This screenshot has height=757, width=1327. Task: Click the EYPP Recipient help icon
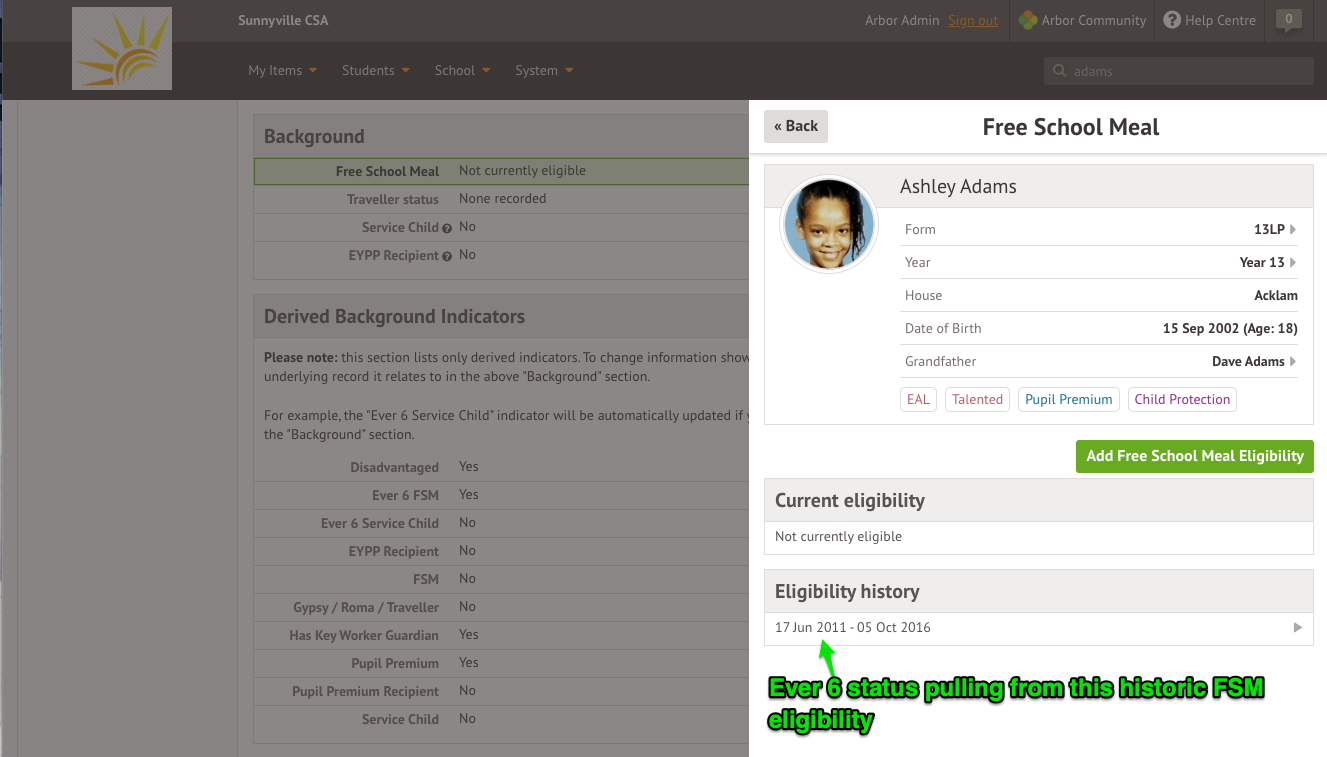446,256
